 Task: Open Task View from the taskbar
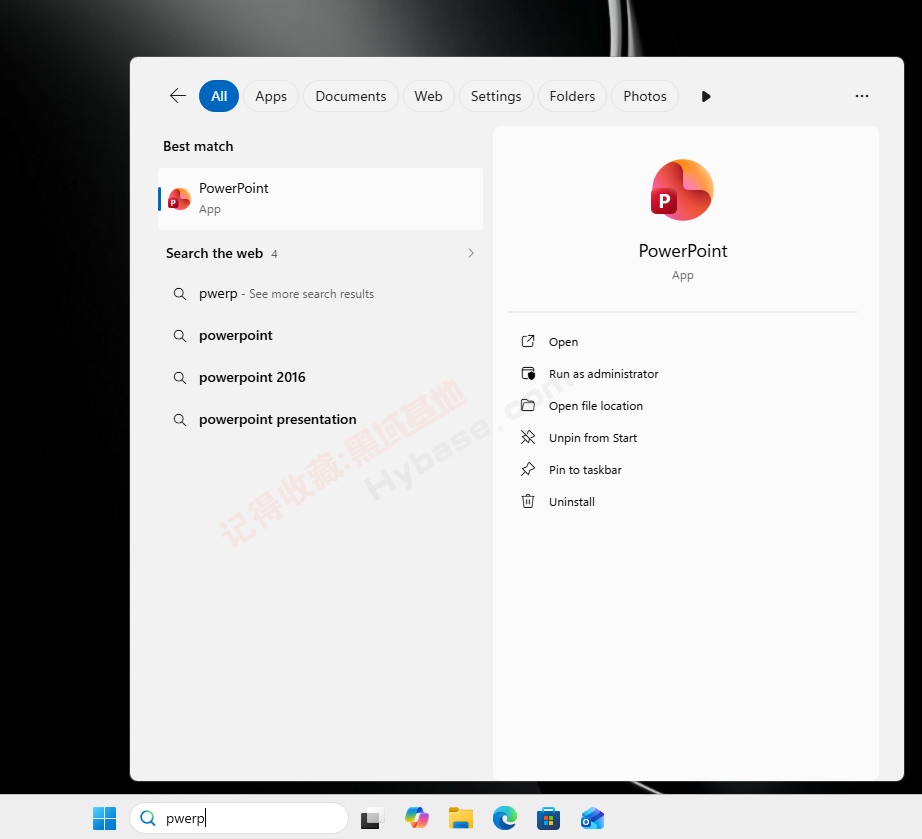pyautogui.click(x=370, y=818)
